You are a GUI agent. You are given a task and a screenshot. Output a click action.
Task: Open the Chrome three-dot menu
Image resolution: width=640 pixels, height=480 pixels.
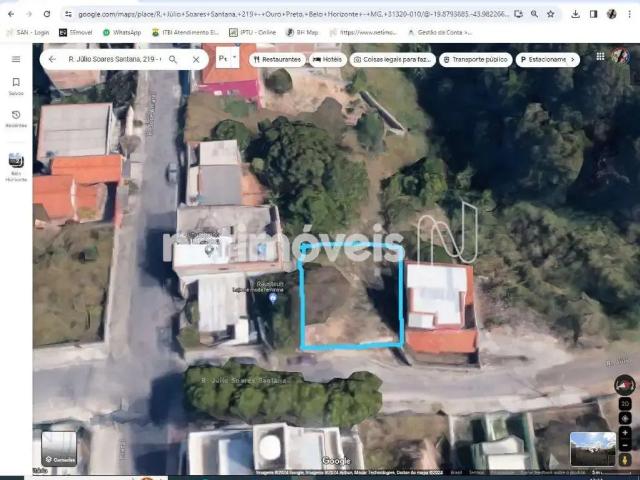point(629,14)
